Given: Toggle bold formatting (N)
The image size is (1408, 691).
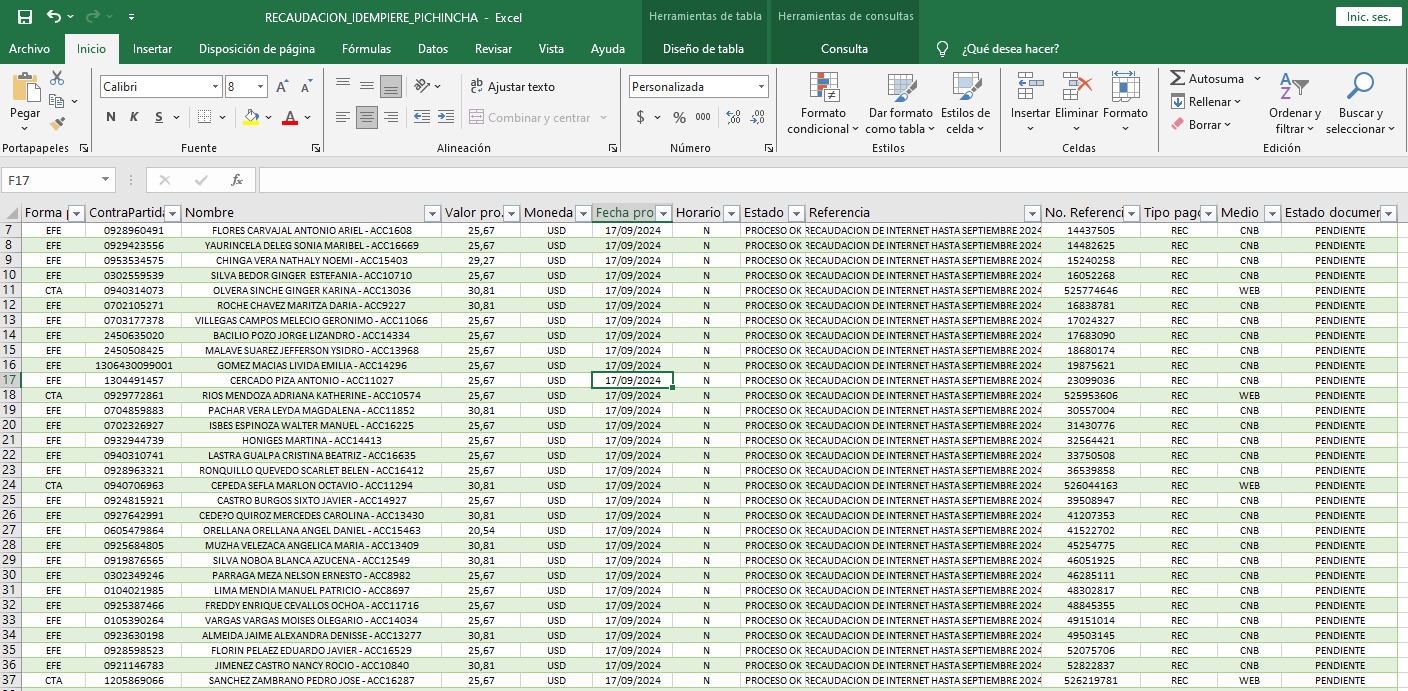Looking at the screenshot, I should pos(110,117).
